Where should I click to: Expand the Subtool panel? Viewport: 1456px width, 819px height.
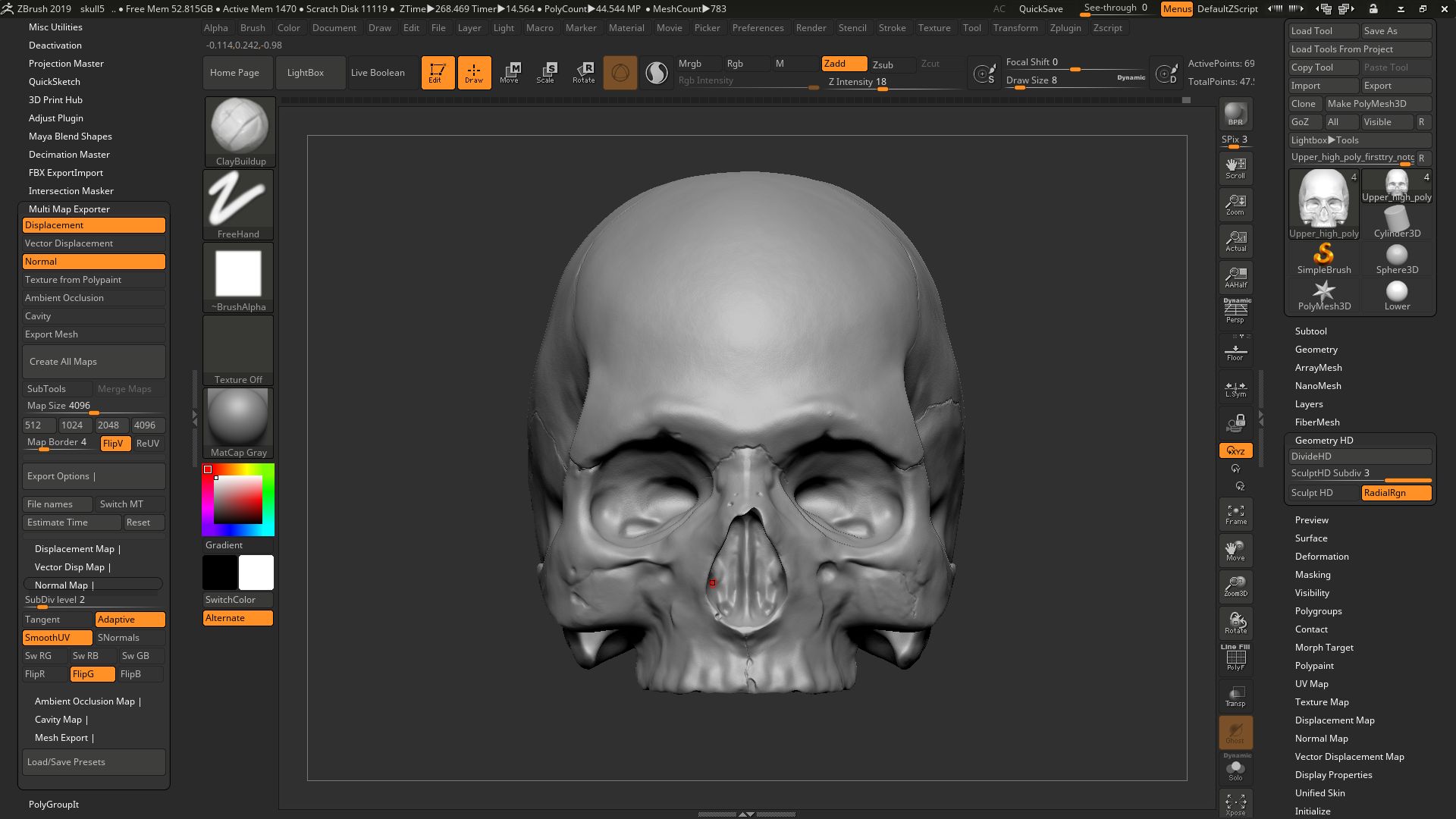(1310, 331)
